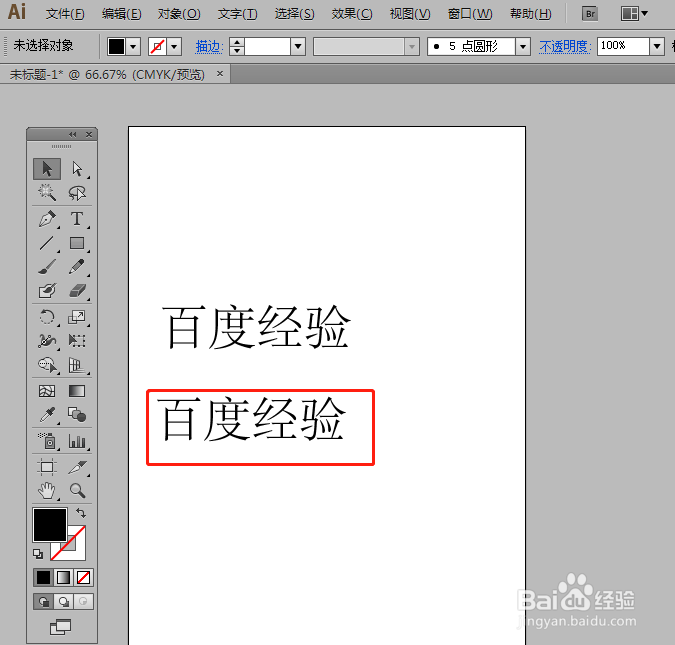Select the Hand tool

pos(47,491)
